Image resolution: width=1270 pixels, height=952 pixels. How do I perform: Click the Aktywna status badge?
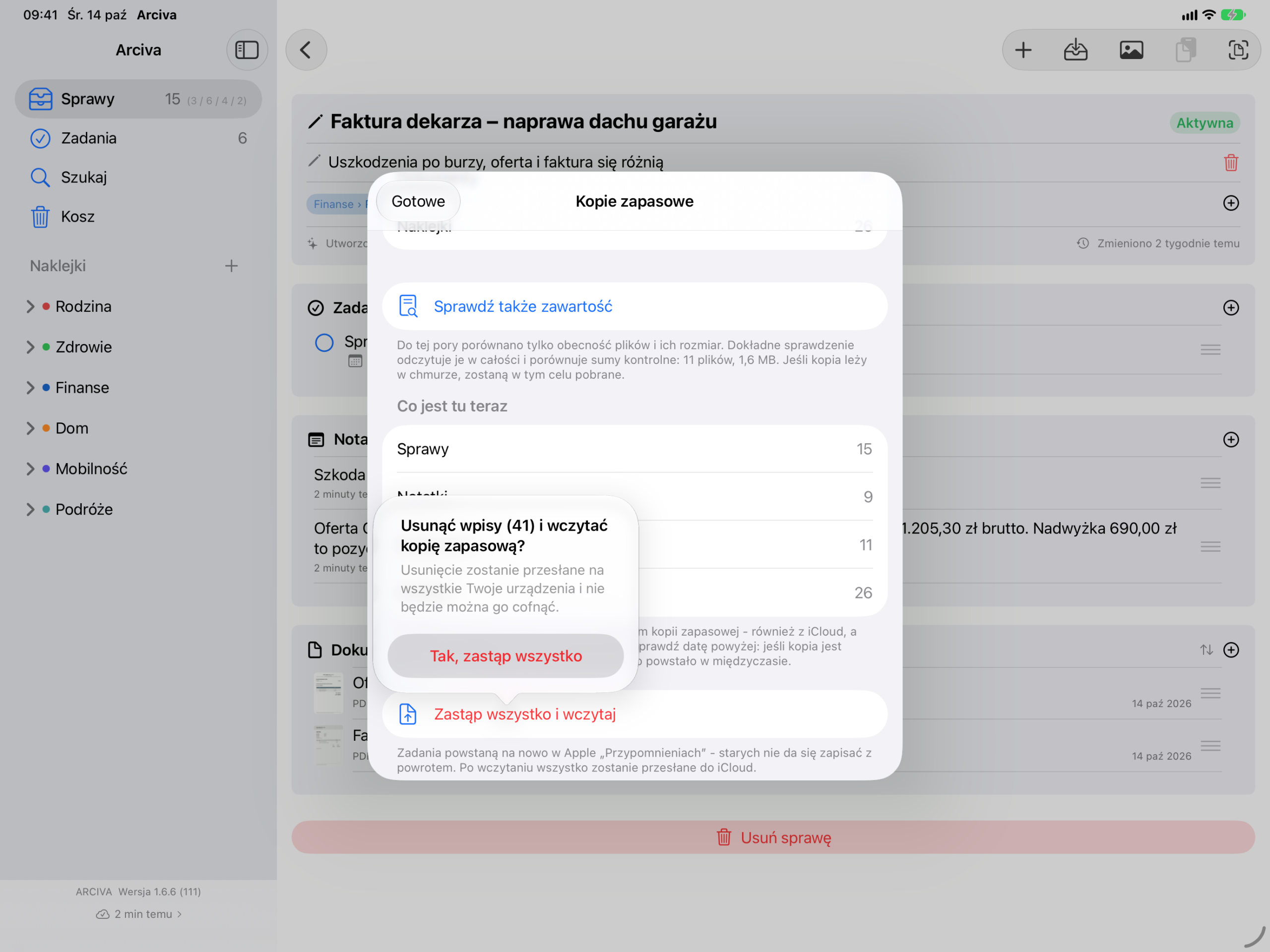pyautogui.click(x=1205, y=123)
